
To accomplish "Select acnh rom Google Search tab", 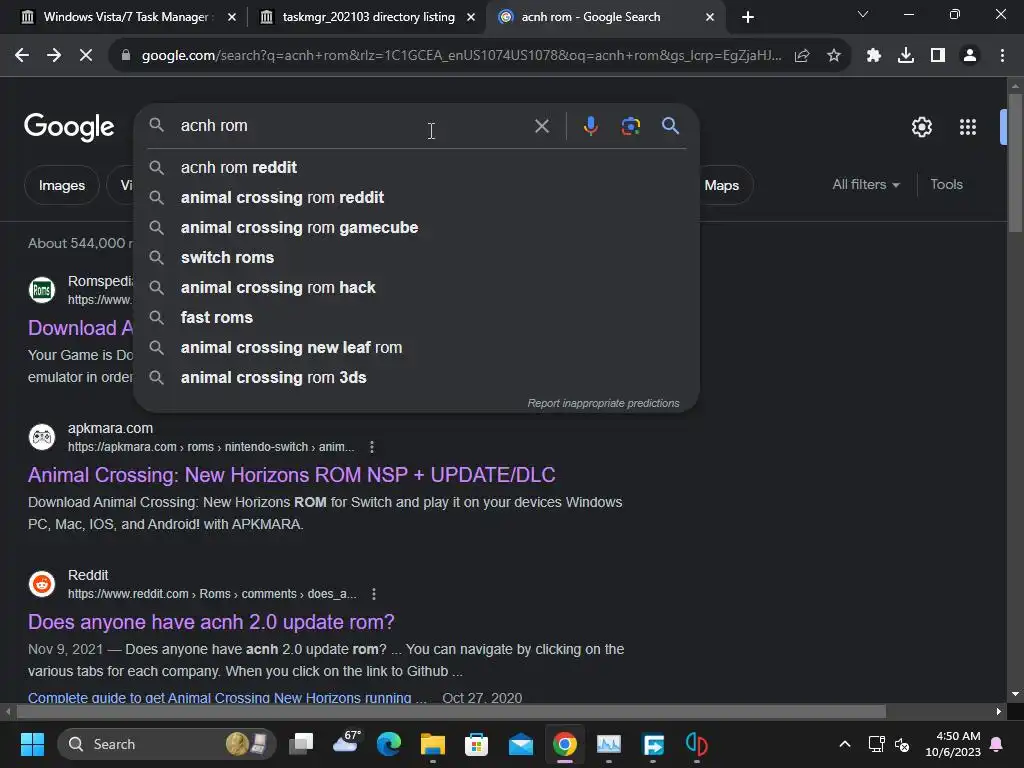I will click(x=590, y=17).
